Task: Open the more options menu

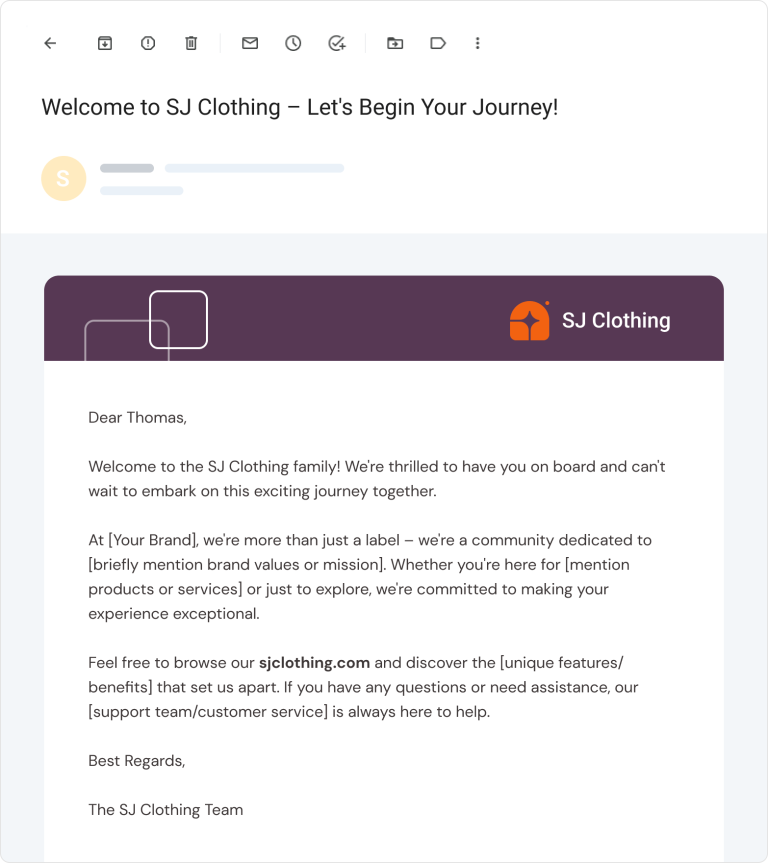Action: [477, 43]
